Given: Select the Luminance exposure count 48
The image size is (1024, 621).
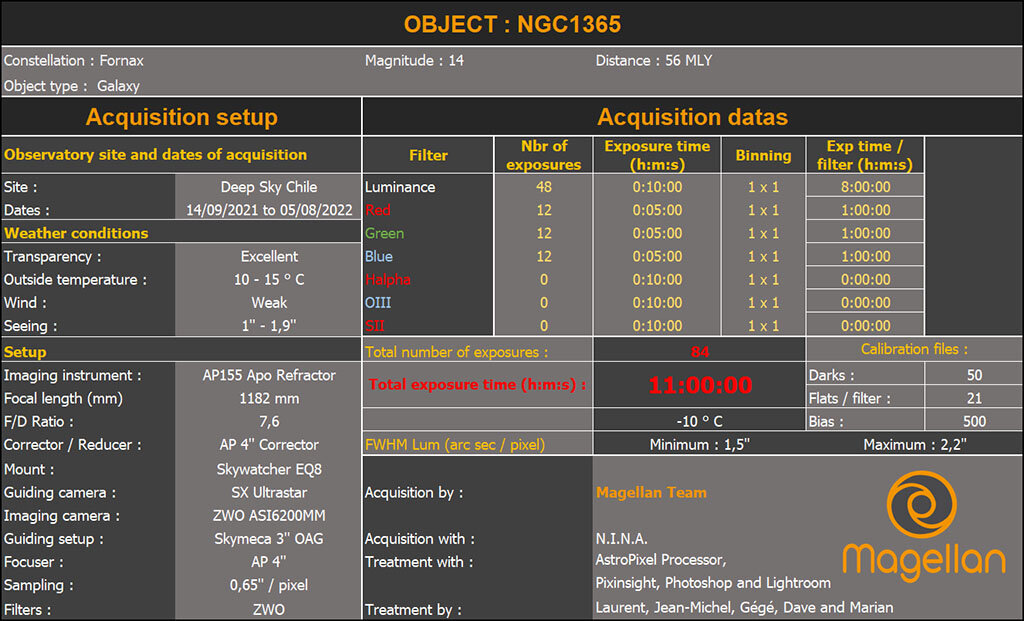Looking at the screenshot, I should pyautogui.click(x=543, y=187).
